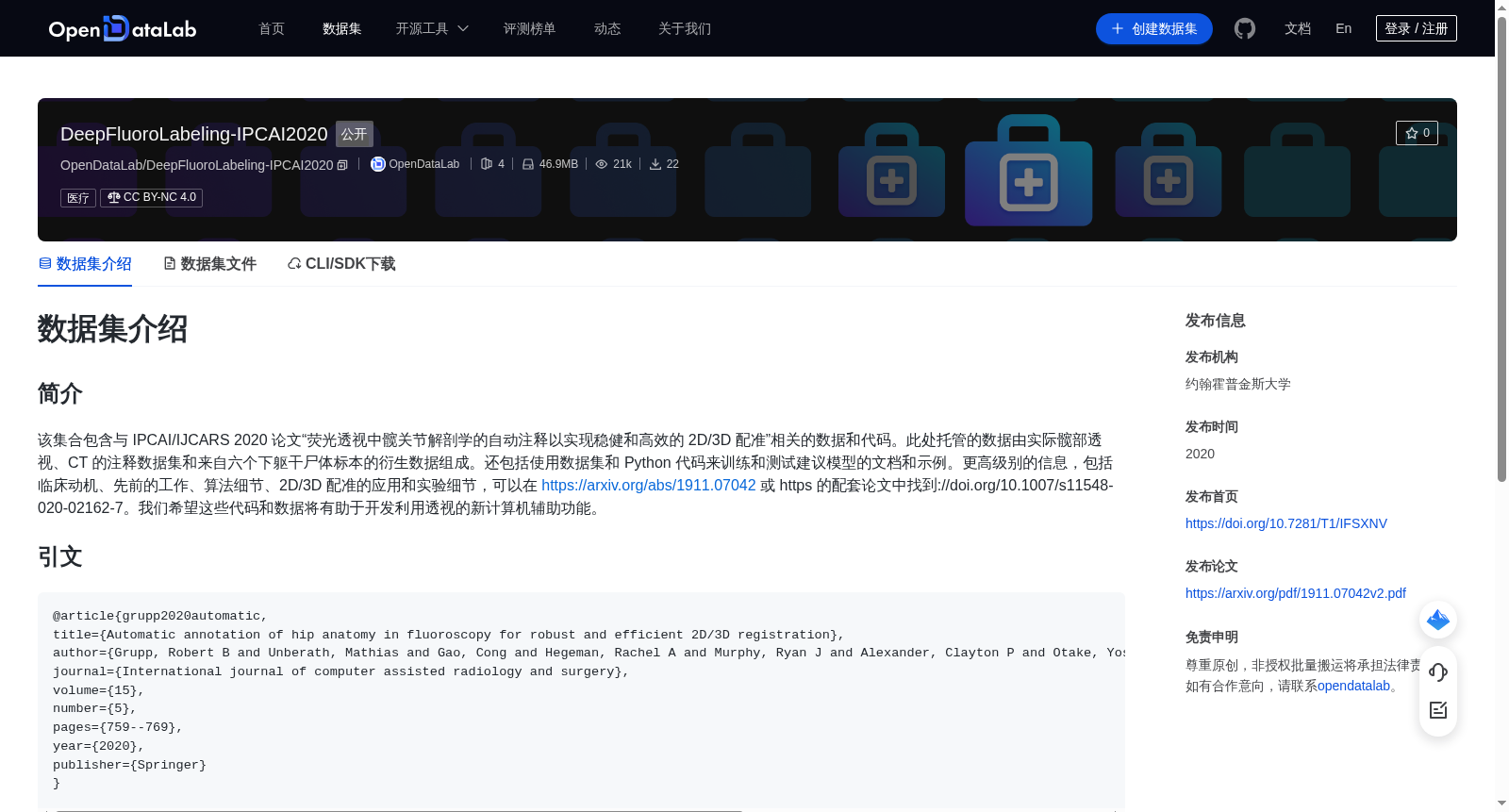Click the CC BY-NC 4.0 license tag
The width and height of the screenshot is (1509, 812).
tap(152, 197)
